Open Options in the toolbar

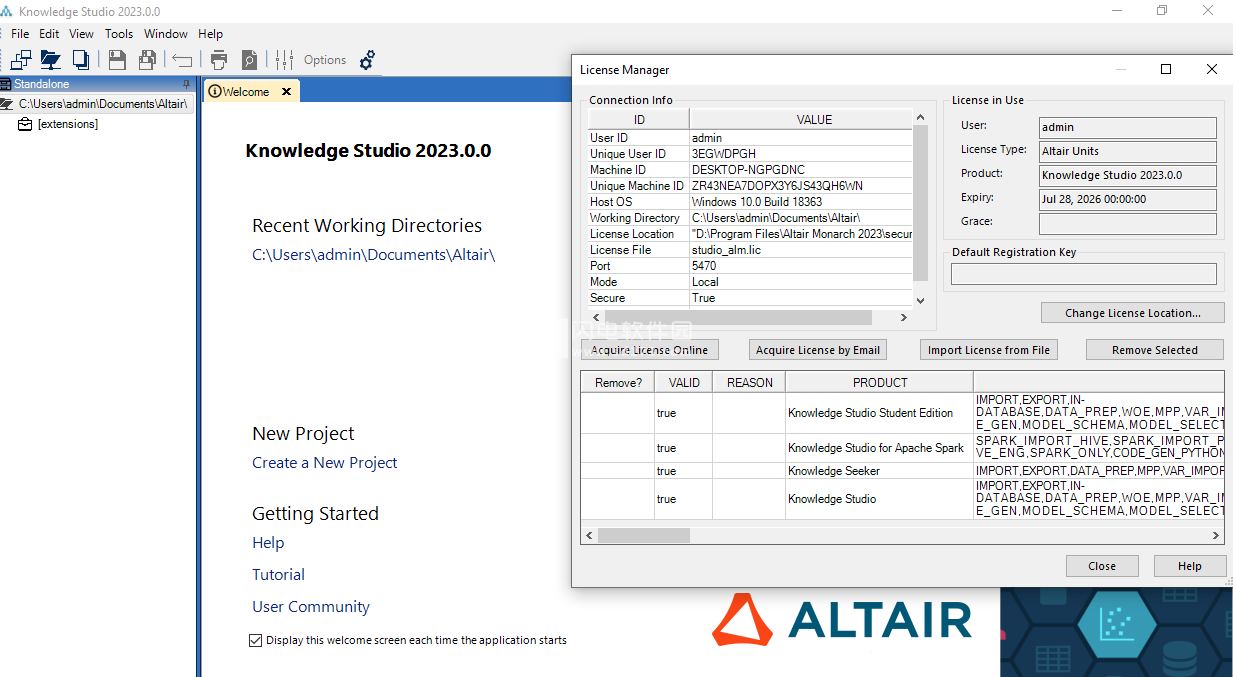point(325,60)
